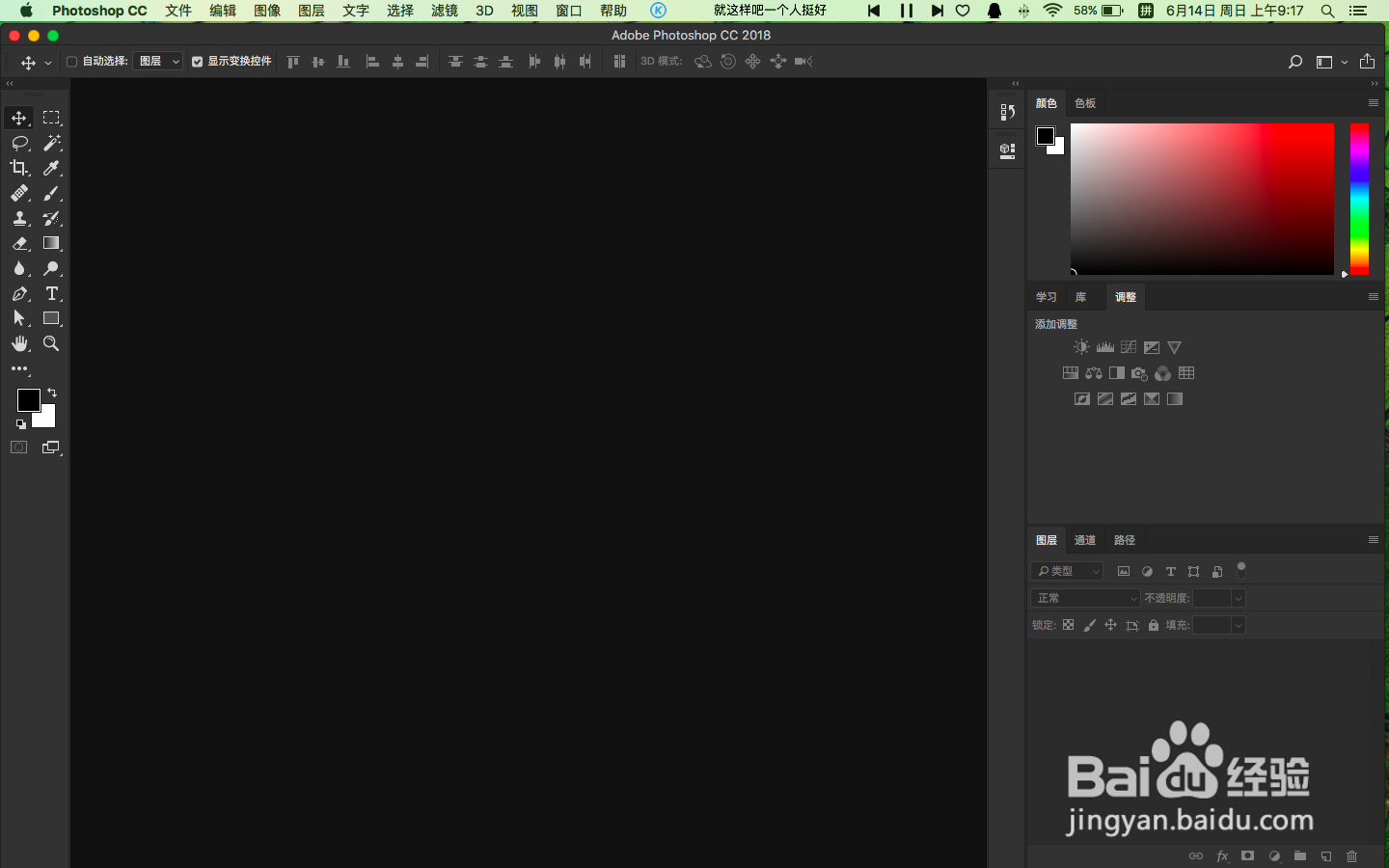This screenshot has width=1389, height=868.
Task: Select the Lasso tool
Action: (x=19, y=143)
